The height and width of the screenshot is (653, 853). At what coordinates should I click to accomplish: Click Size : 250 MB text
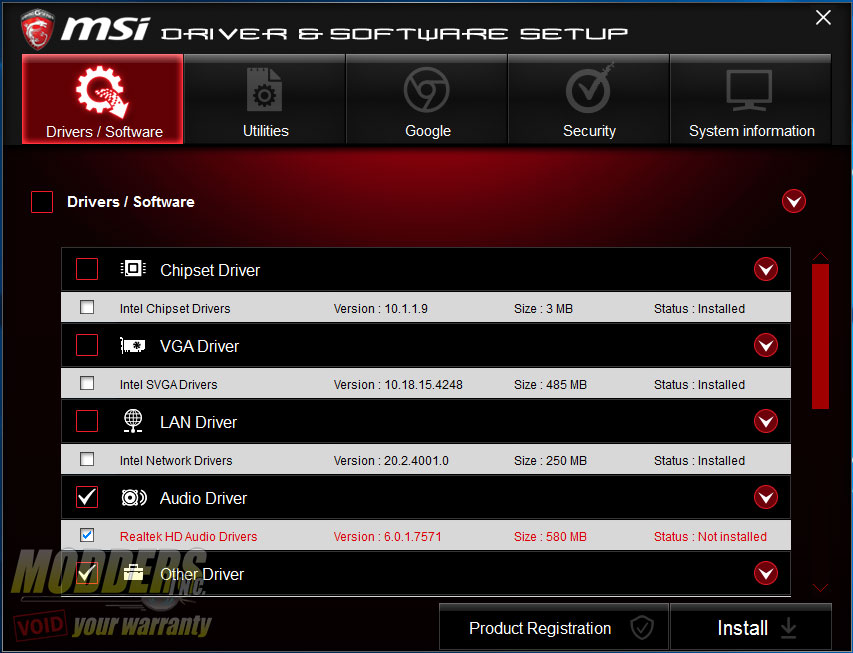551,461
